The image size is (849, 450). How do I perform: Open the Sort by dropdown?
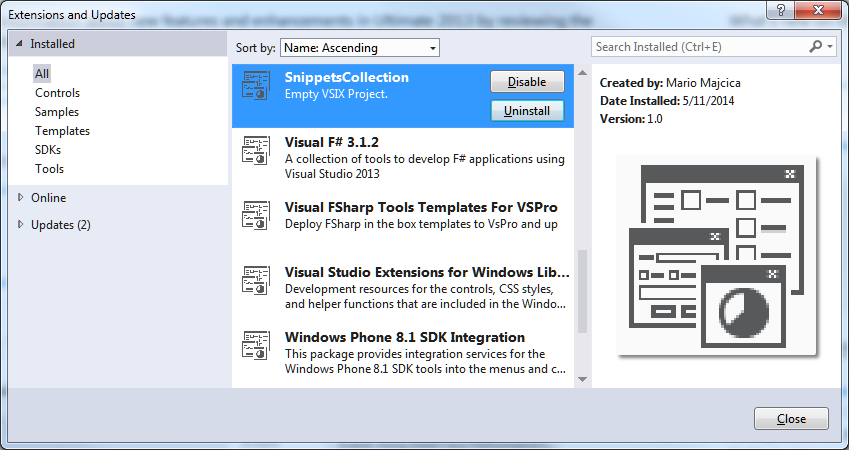tap(360, 48)
